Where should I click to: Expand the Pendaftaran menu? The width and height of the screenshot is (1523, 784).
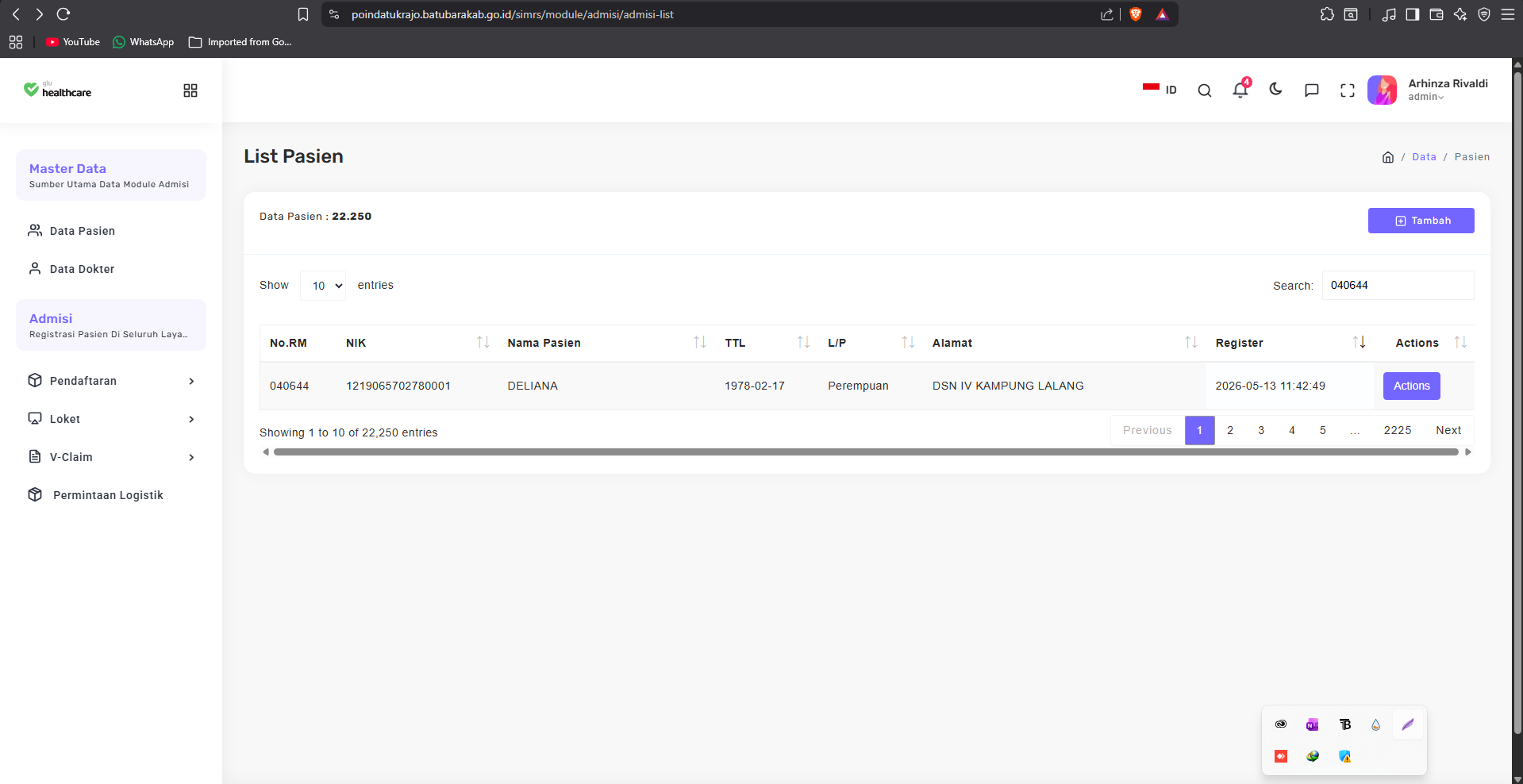point(111,381)
